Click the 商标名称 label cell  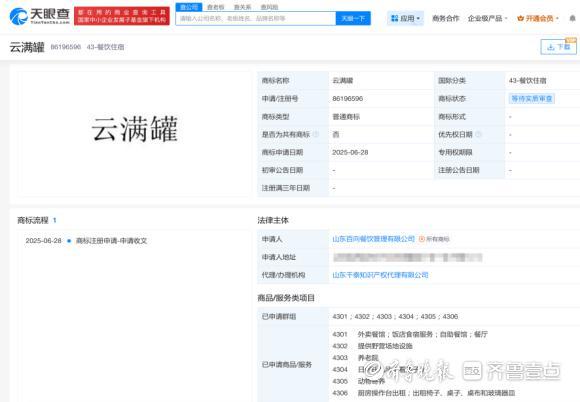tap(293, 80)
